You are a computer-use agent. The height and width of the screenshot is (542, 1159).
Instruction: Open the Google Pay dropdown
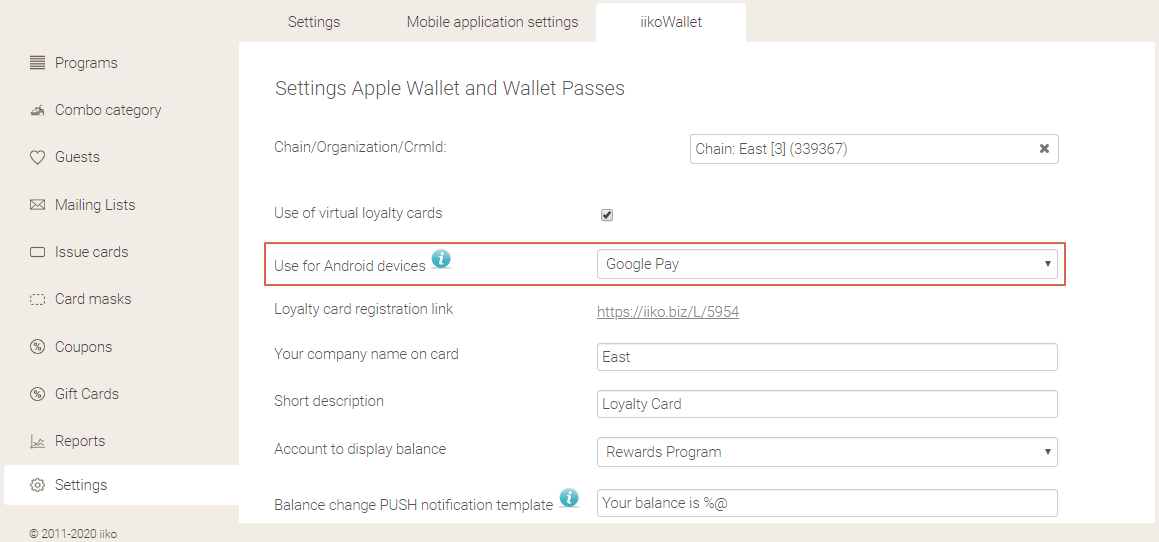click(x=827, y=264)
